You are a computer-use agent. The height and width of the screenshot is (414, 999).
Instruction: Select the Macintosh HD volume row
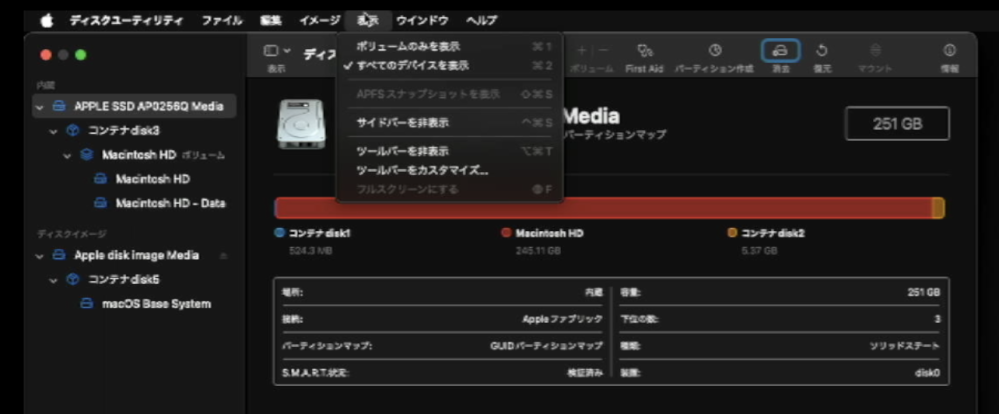[x=134, y=179]
